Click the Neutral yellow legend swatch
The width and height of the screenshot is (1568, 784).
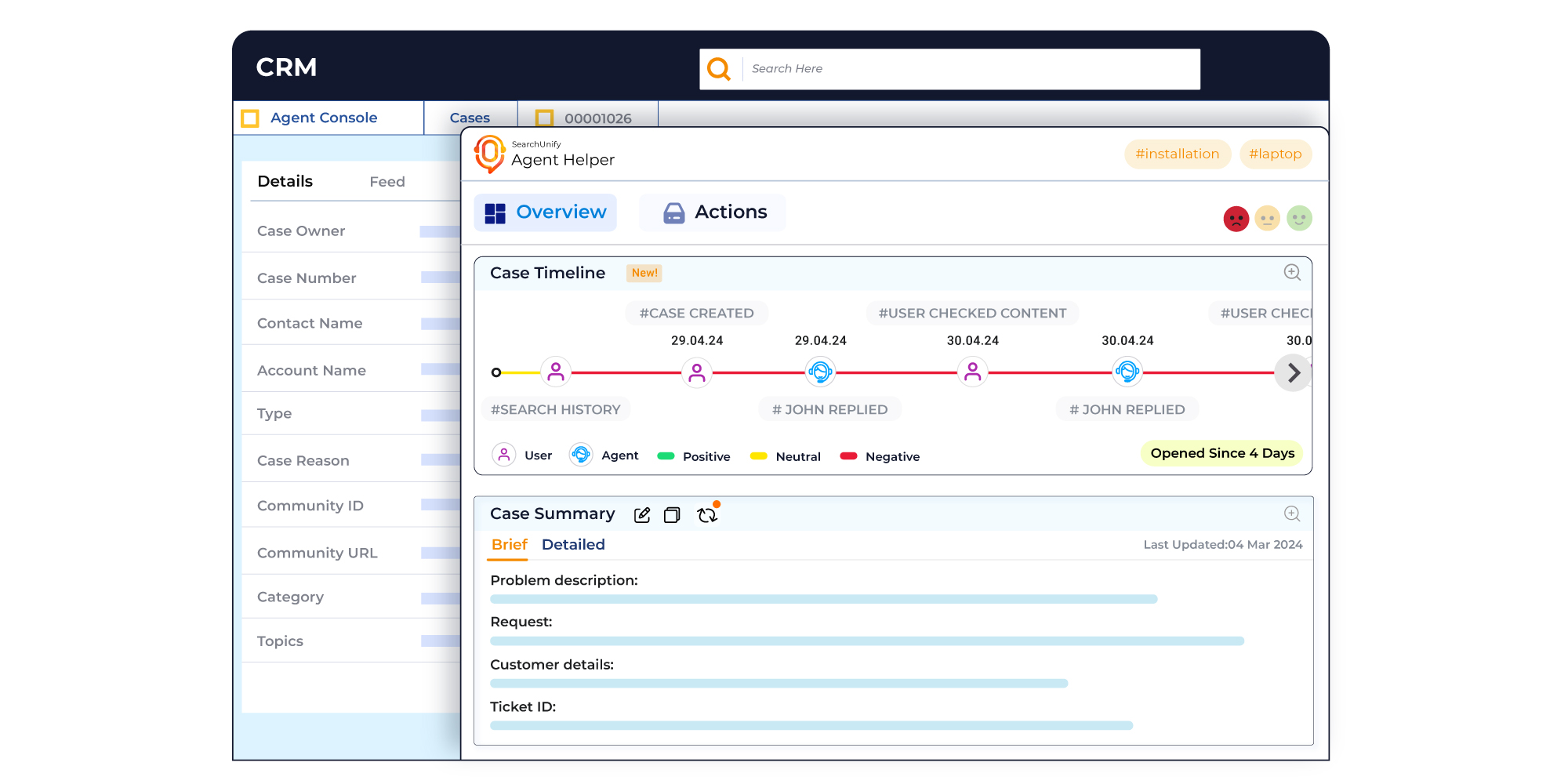[x=758, y=456]
